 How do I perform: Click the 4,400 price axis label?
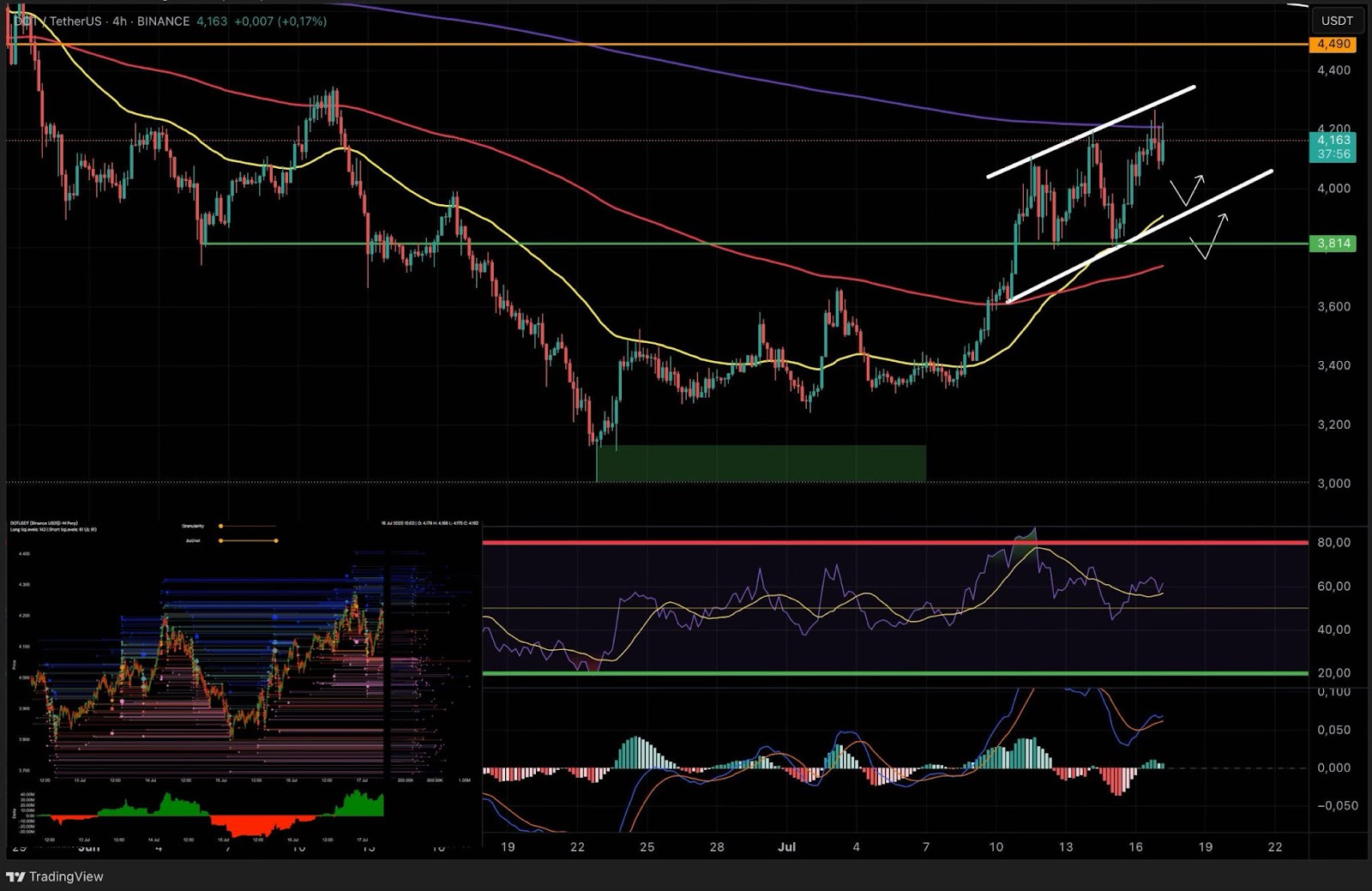tap(1333, 70)
